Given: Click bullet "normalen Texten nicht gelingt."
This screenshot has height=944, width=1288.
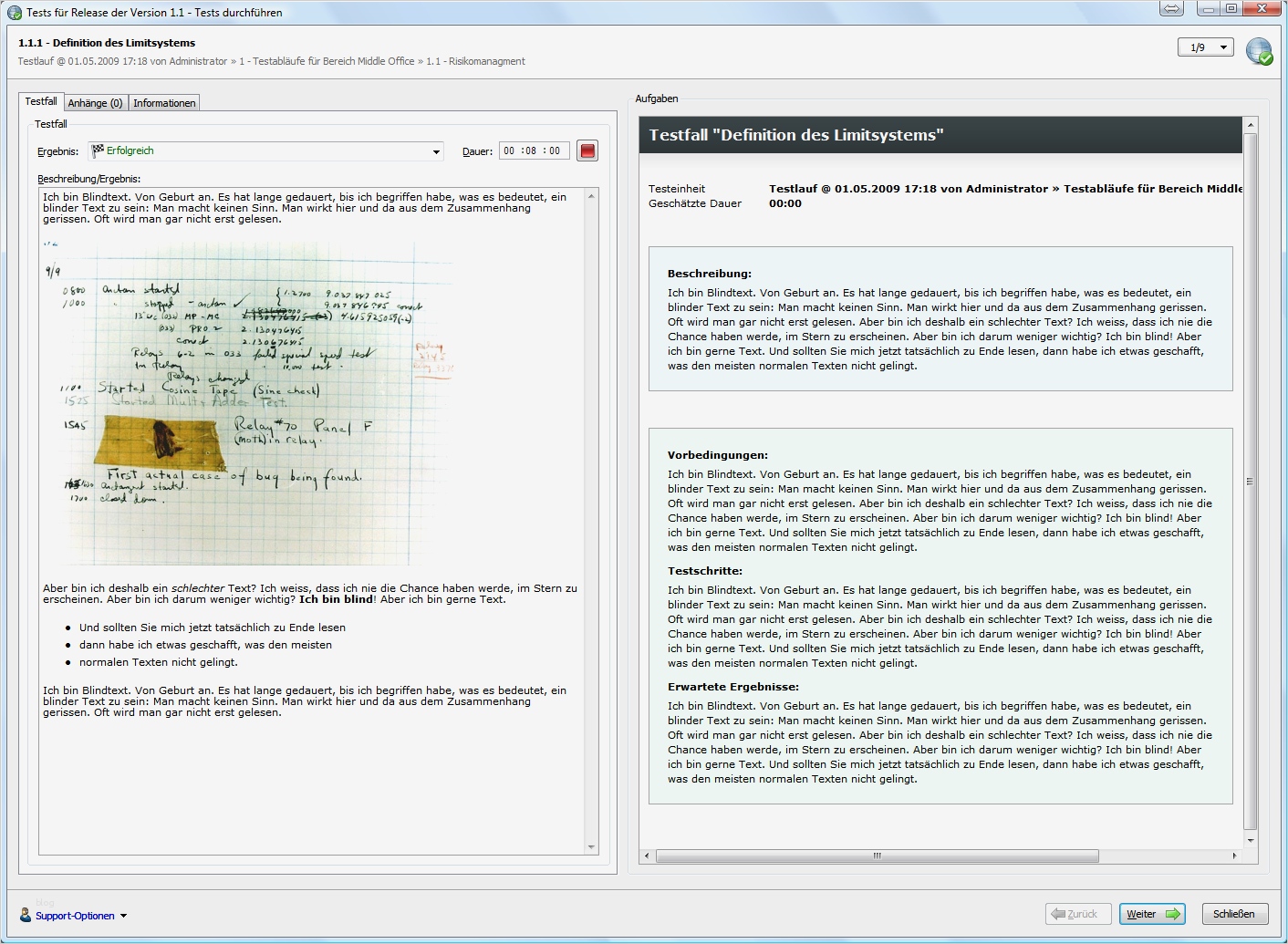Looking at the screenshot, I should point(159,662).
